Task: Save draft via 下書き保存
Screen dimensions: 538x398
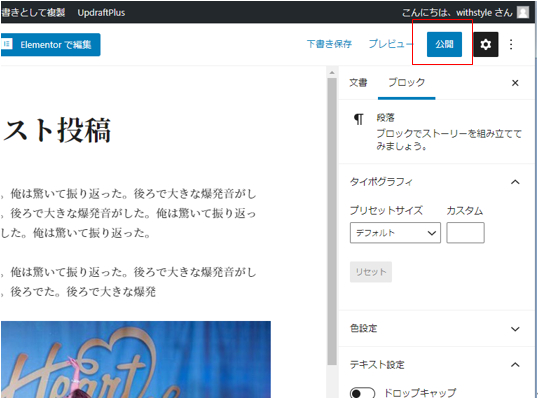Action: point(329,44)
